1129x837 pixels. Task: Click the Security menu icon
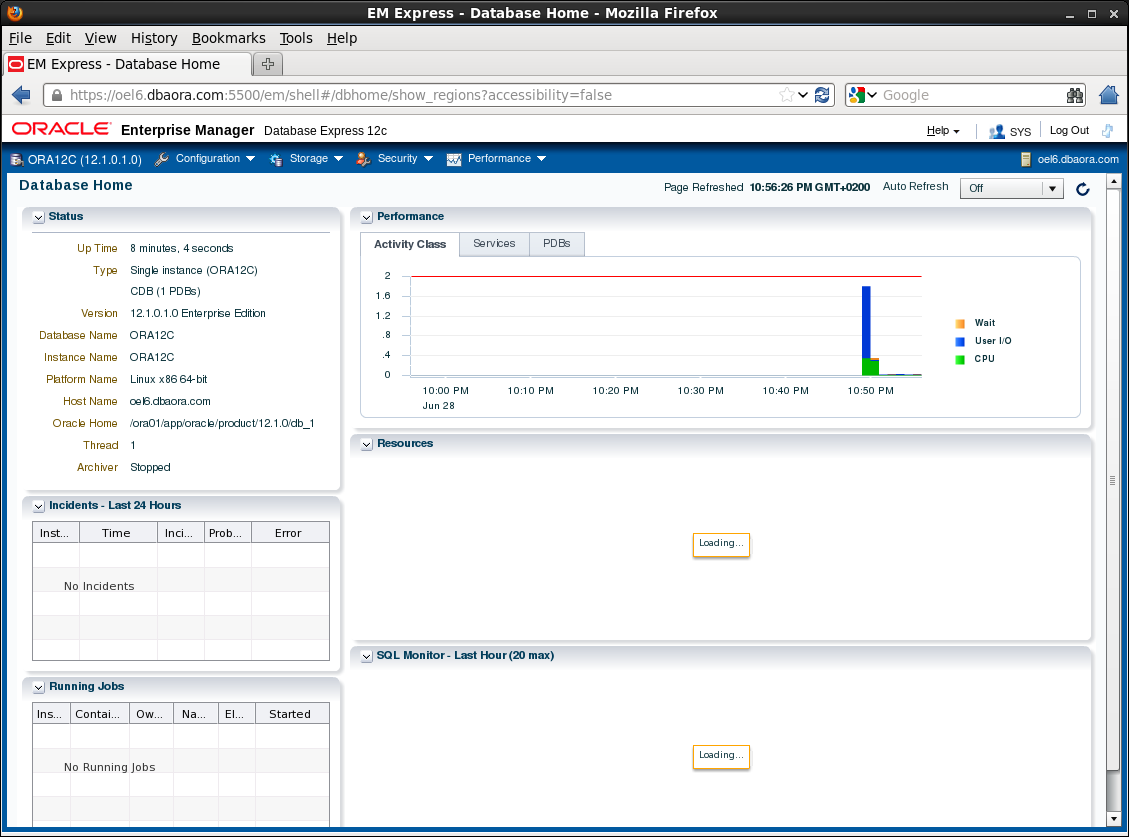pyautogui.click(x=364, y=159)
